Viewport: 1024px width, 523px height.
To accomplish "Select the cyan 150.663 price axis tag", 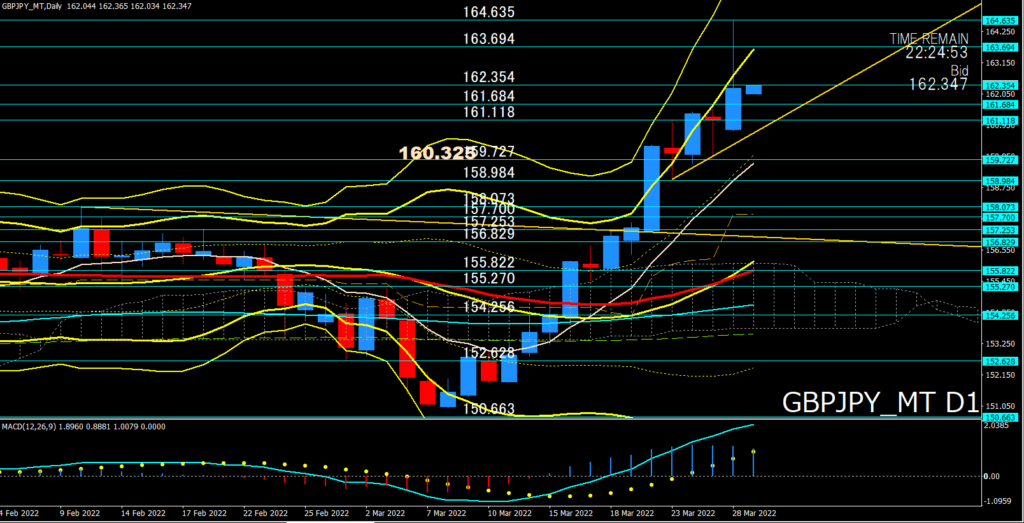I will pos(998,417).
